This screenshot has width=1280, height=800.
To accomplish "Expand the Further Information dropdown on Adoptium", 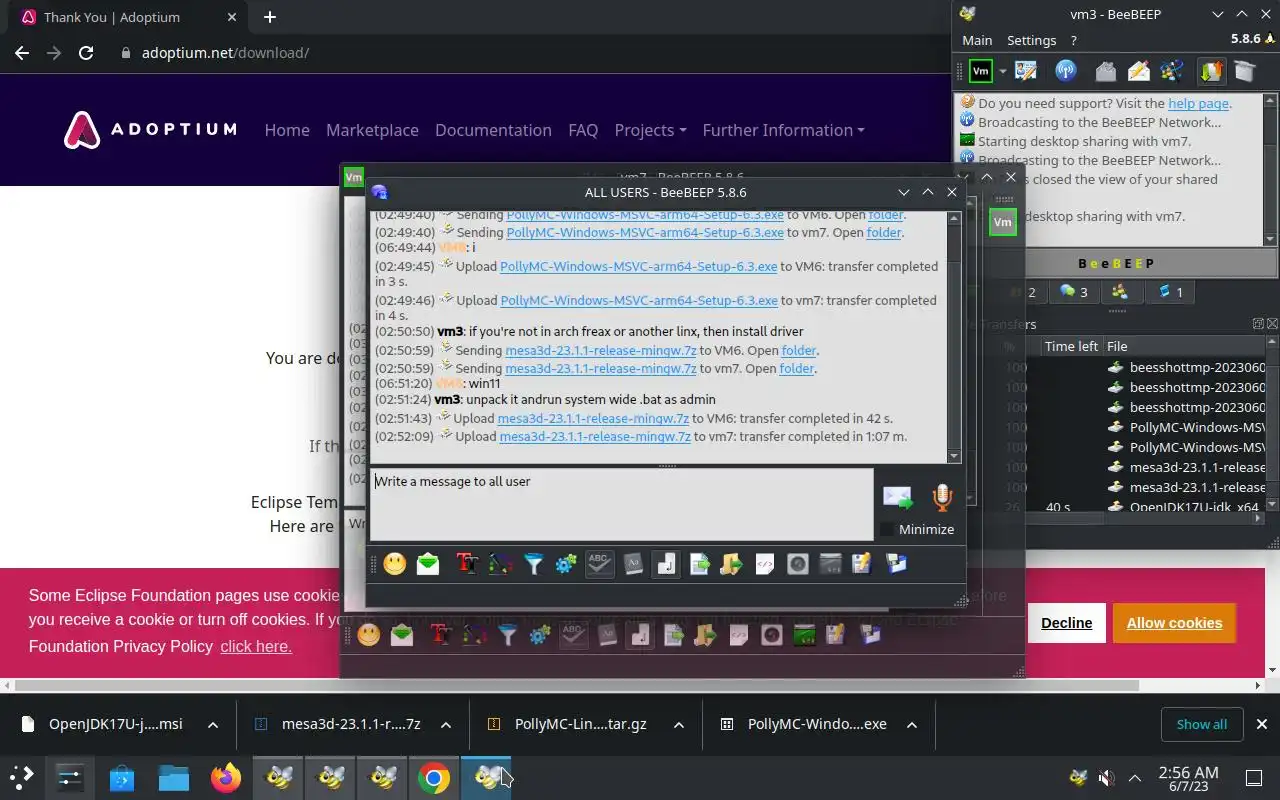I will point(783,130).
